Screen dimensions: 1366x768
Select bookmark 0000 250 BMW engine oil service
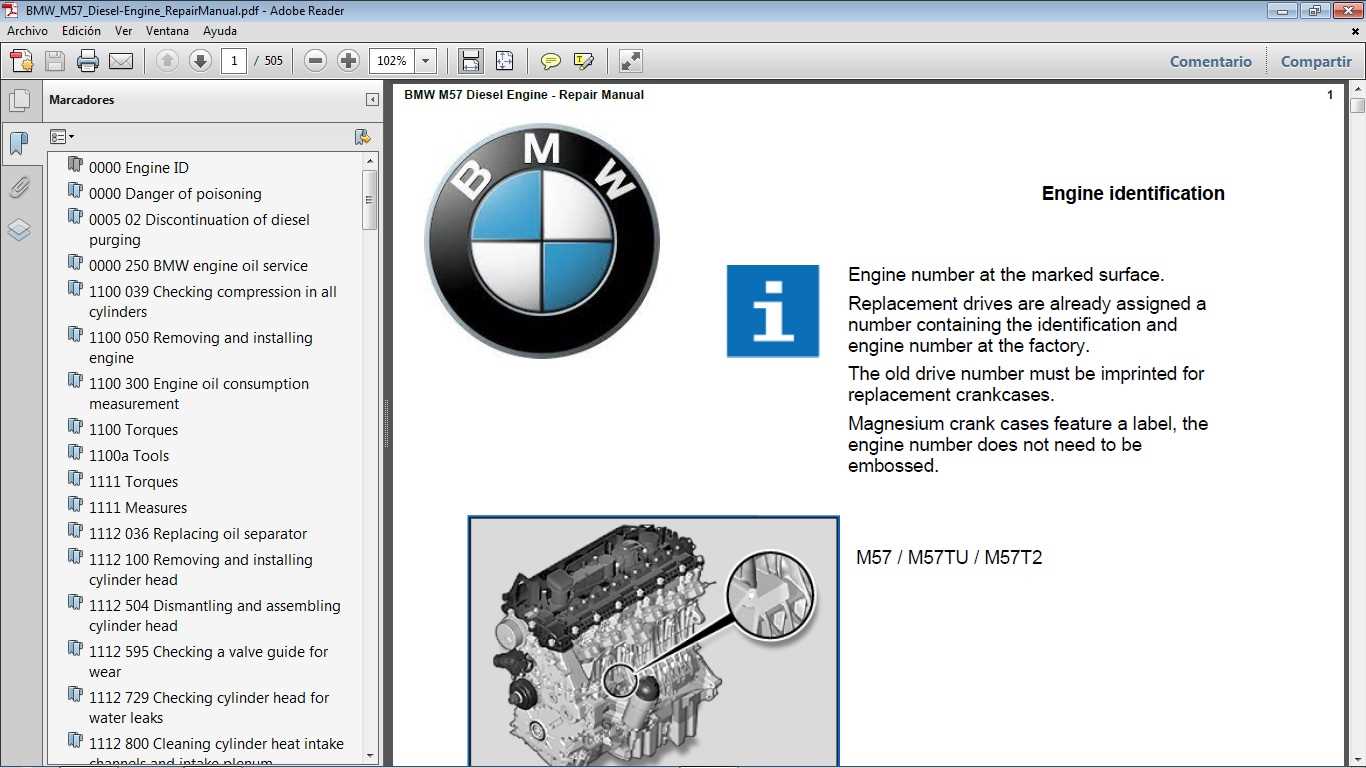198,266
